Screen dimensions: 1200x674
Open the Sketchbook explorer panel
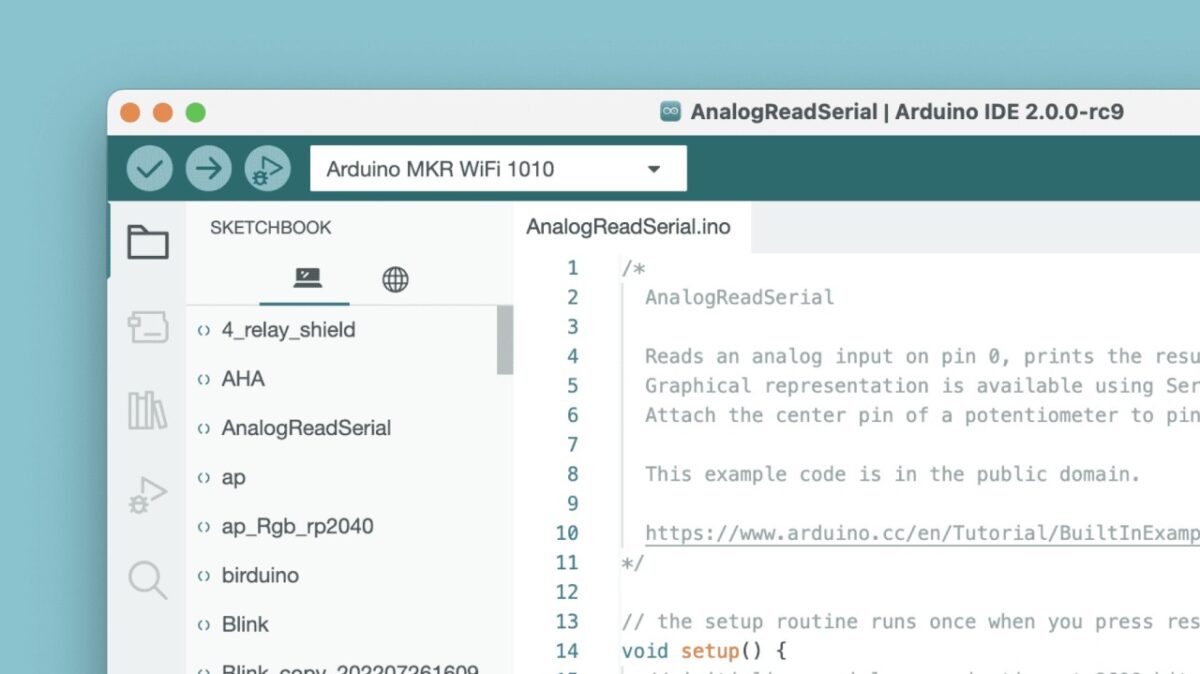point(147,241)
